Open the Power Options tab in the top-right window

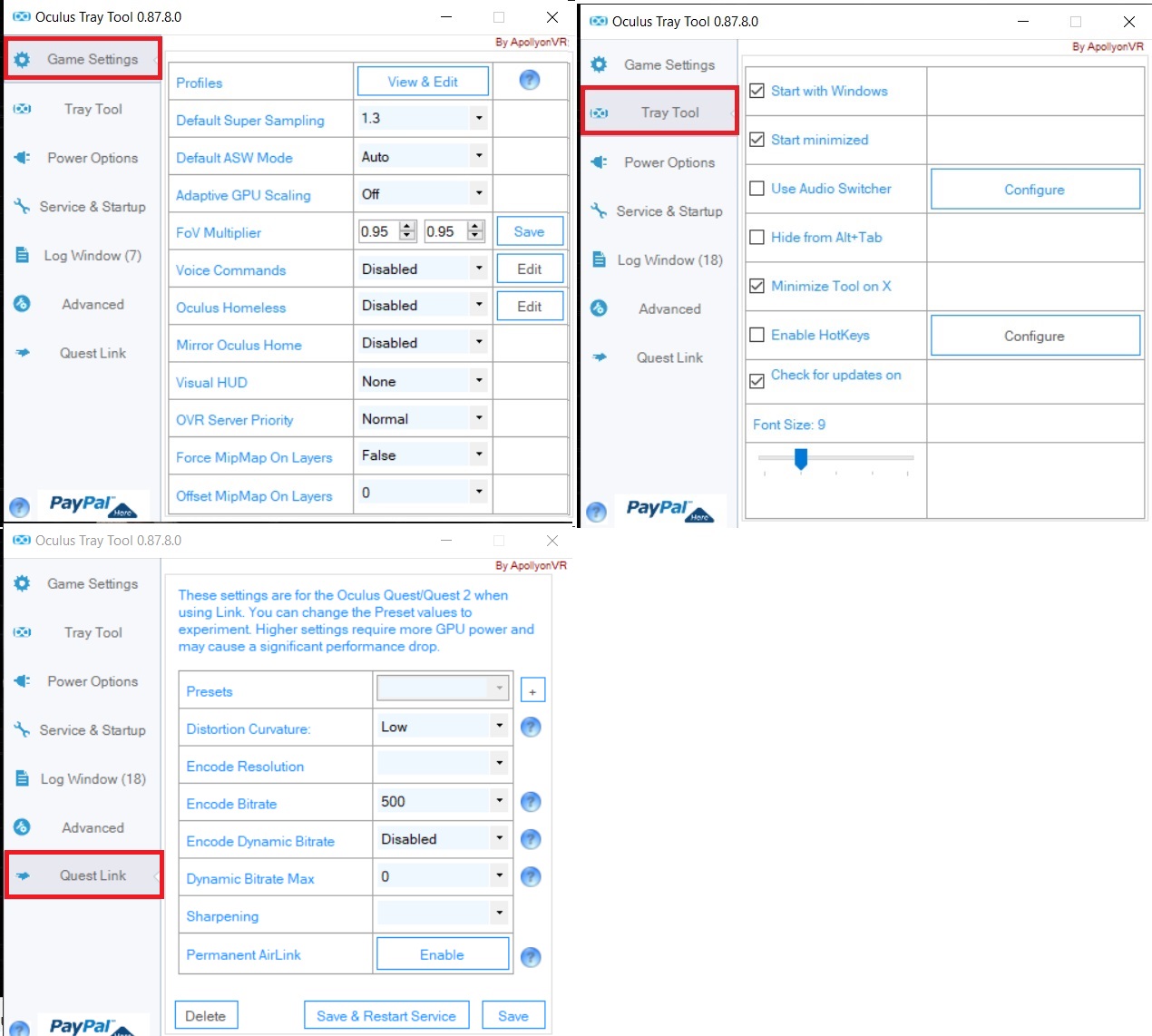(x=659, y=162)
